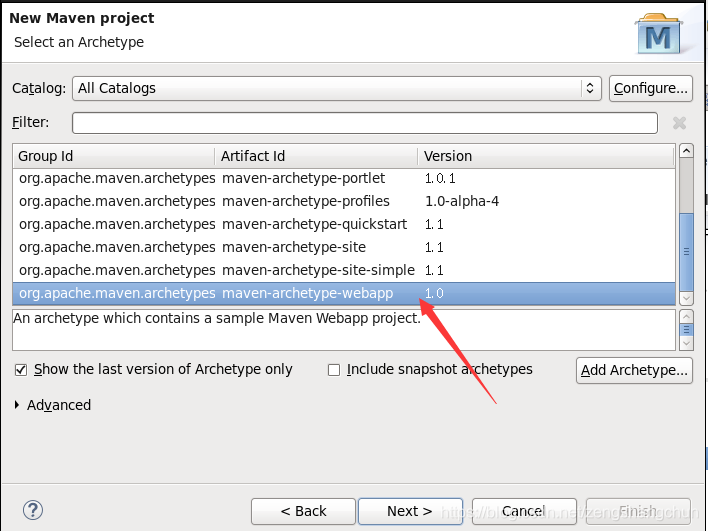Sort by the Group Id column header

click(114, 156)
